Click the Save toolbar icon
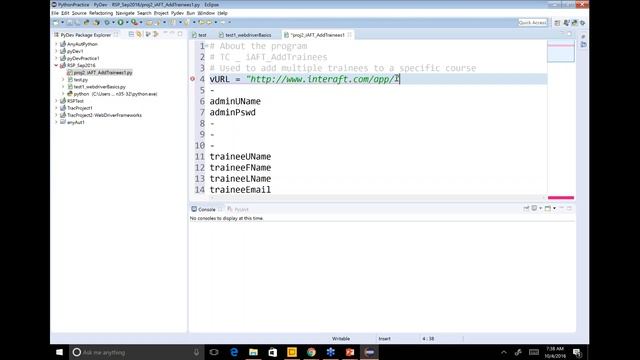This screenshot has width=640, height=360. pos(69,22)
